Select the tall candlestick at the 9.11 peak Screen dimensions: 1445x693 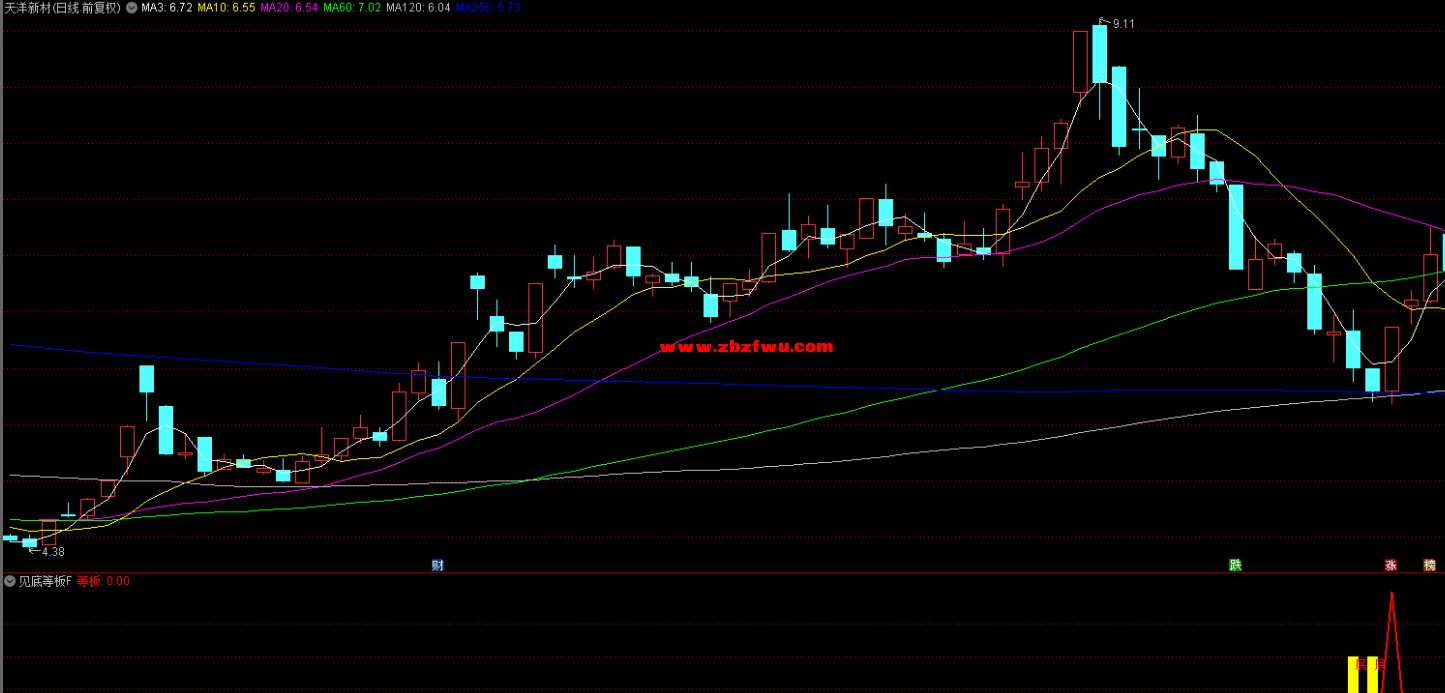tap(1099, 55)
